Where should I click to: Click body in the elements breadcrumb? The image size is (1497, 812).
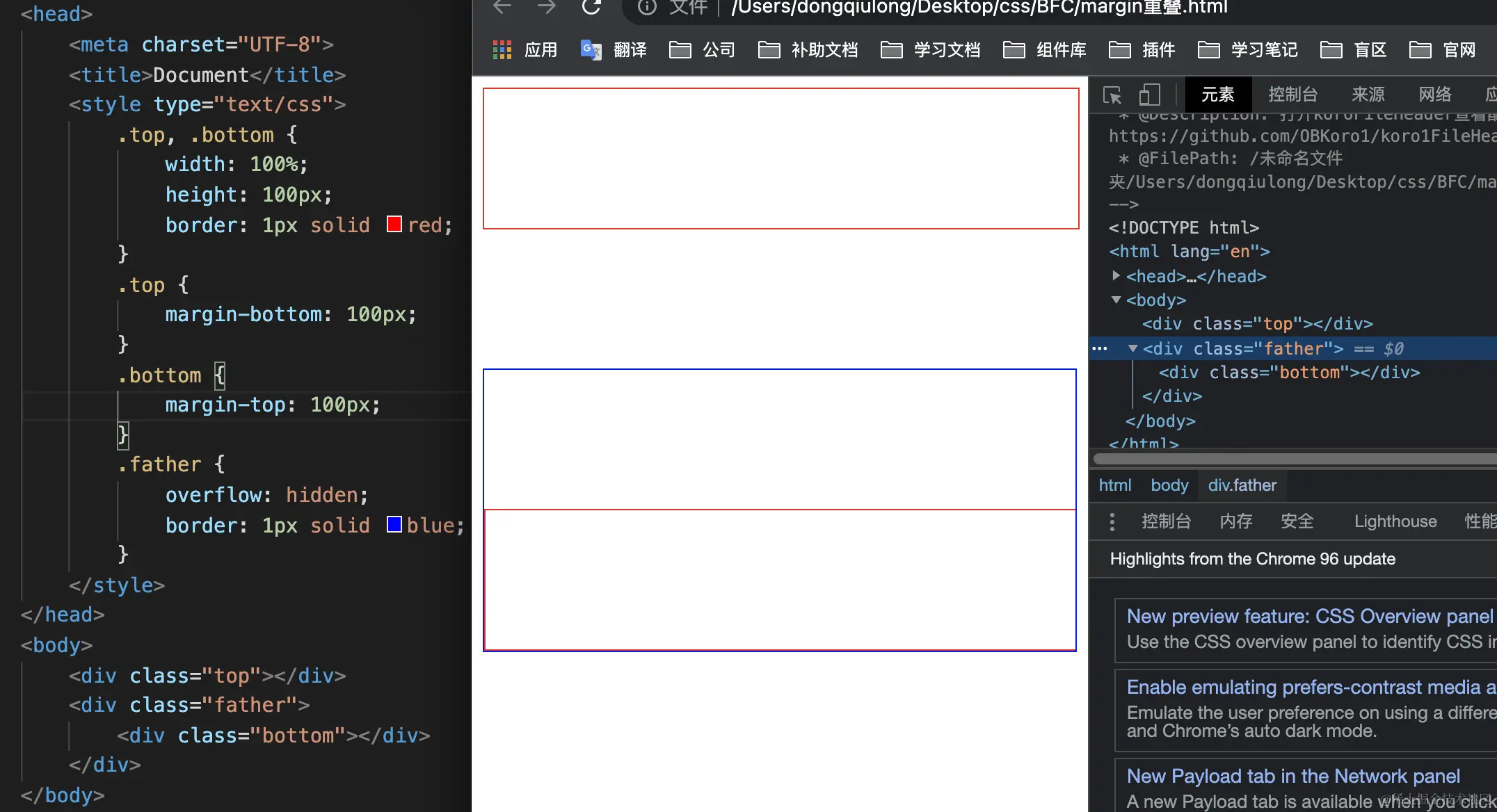click(x=1169, y=485)
